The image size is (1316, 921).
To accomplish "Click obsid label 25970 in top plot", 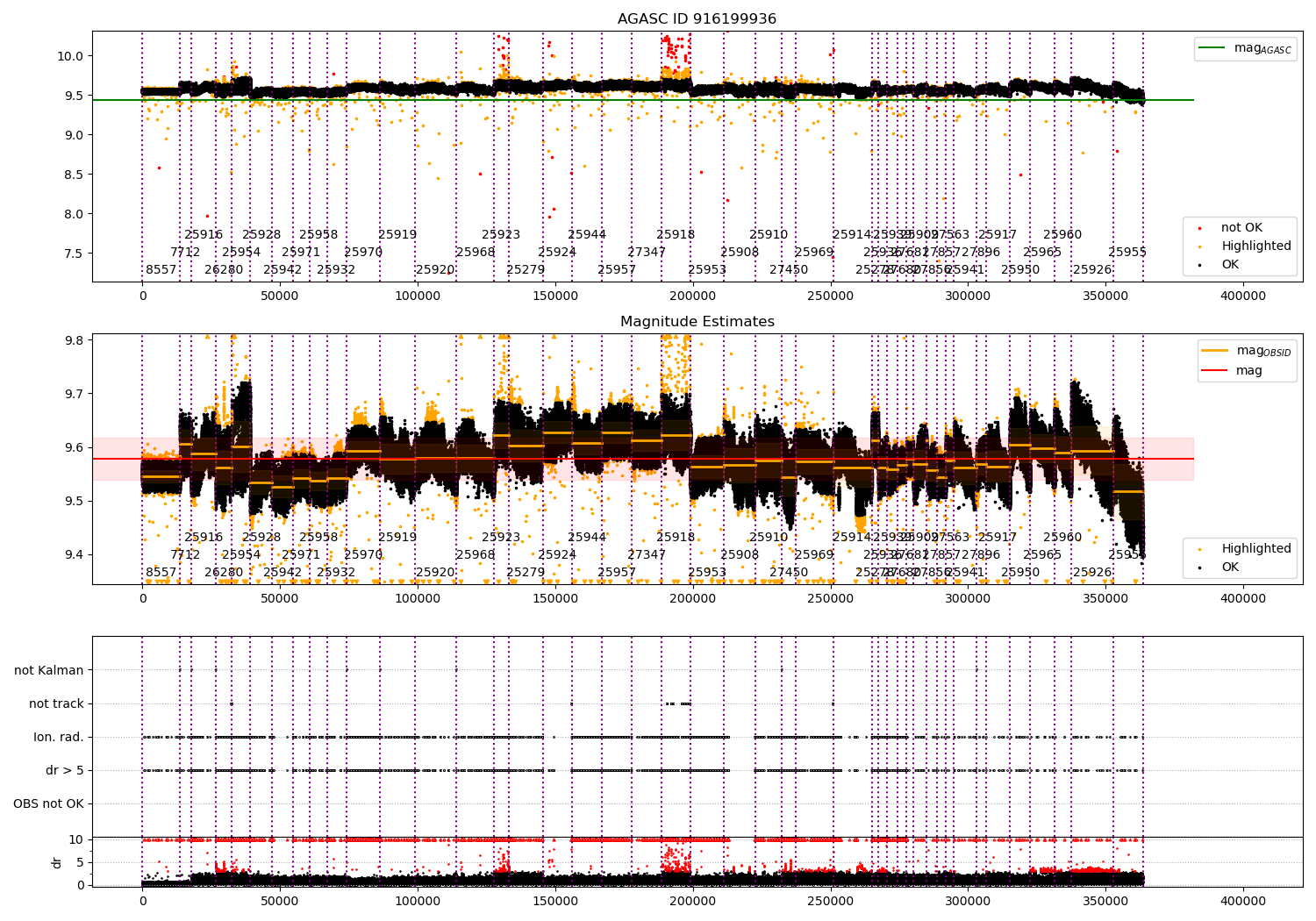I will (363, 253).
